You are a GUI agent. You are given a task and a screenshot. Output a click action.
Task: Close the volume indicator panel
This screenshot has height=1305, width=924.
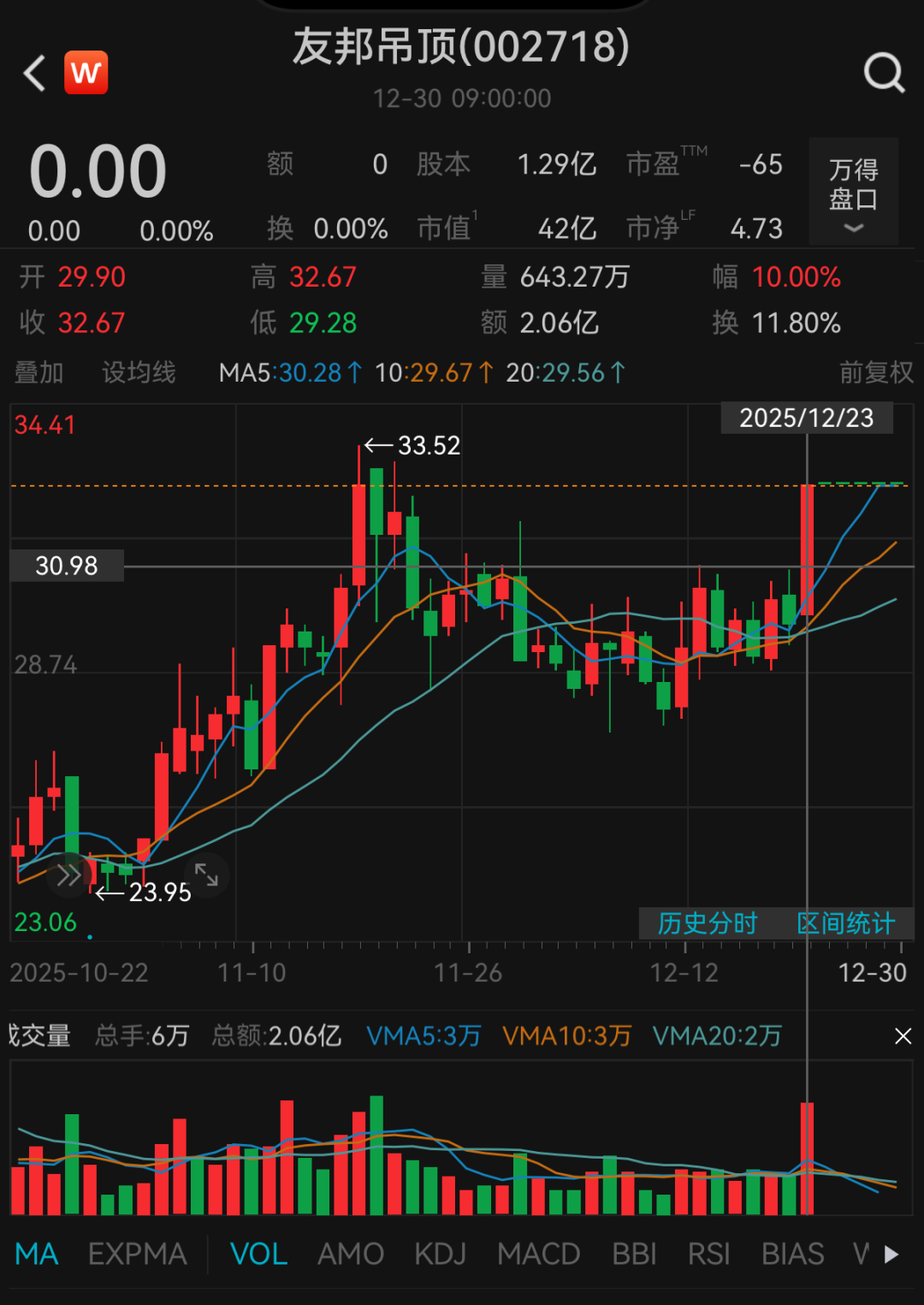click(x=903, y=1036)
